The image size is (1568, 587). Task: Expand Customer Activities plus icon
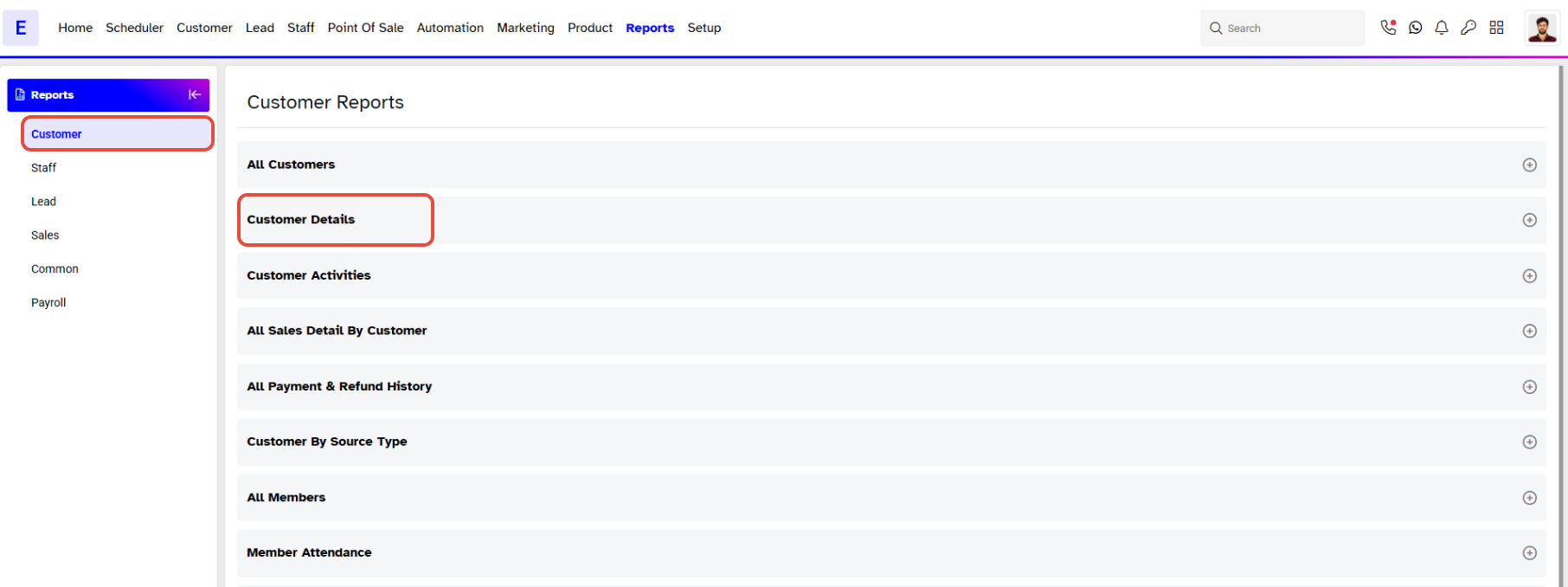pos(1530,275)
